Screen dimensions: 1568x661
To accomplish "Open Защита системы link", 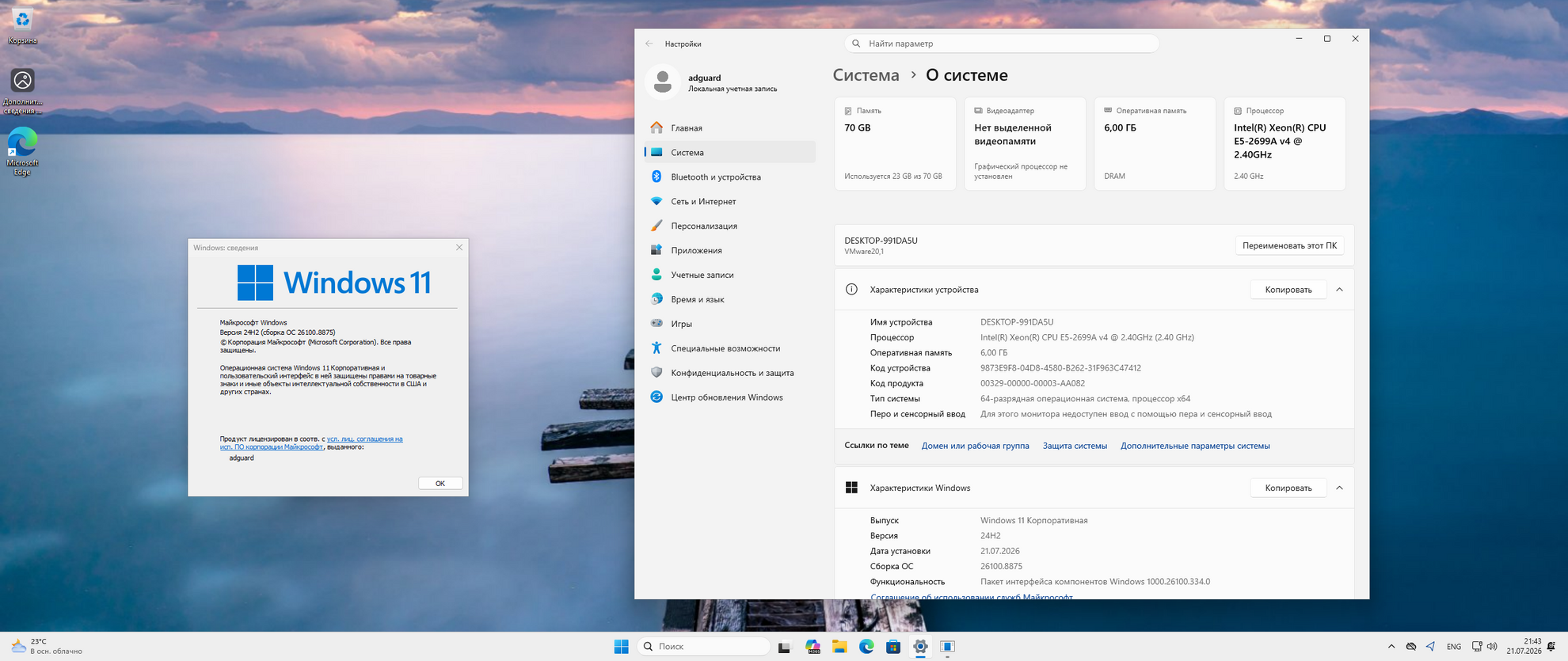I will [x=1075, y=446].
